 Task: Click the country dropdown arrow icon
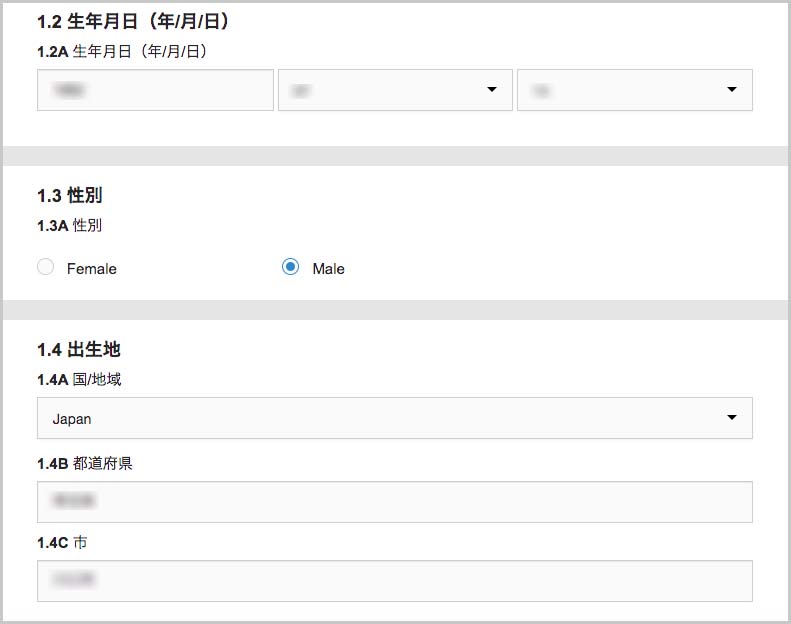coord(731,417)
